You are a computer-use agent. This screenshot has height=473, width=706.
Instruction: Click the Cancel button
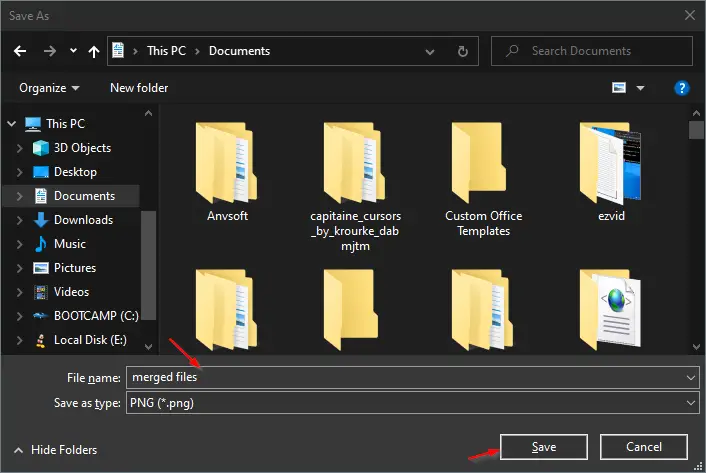click(x=643, y=447)
